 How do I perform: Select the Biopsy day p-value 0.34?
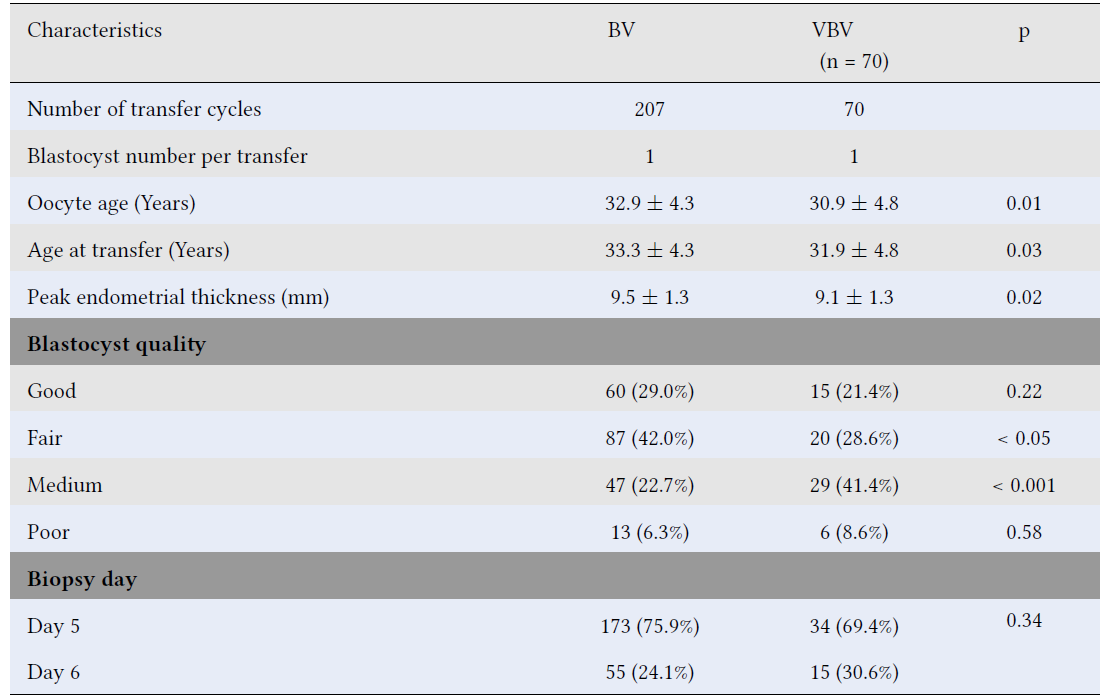[x=1024, y=621]
